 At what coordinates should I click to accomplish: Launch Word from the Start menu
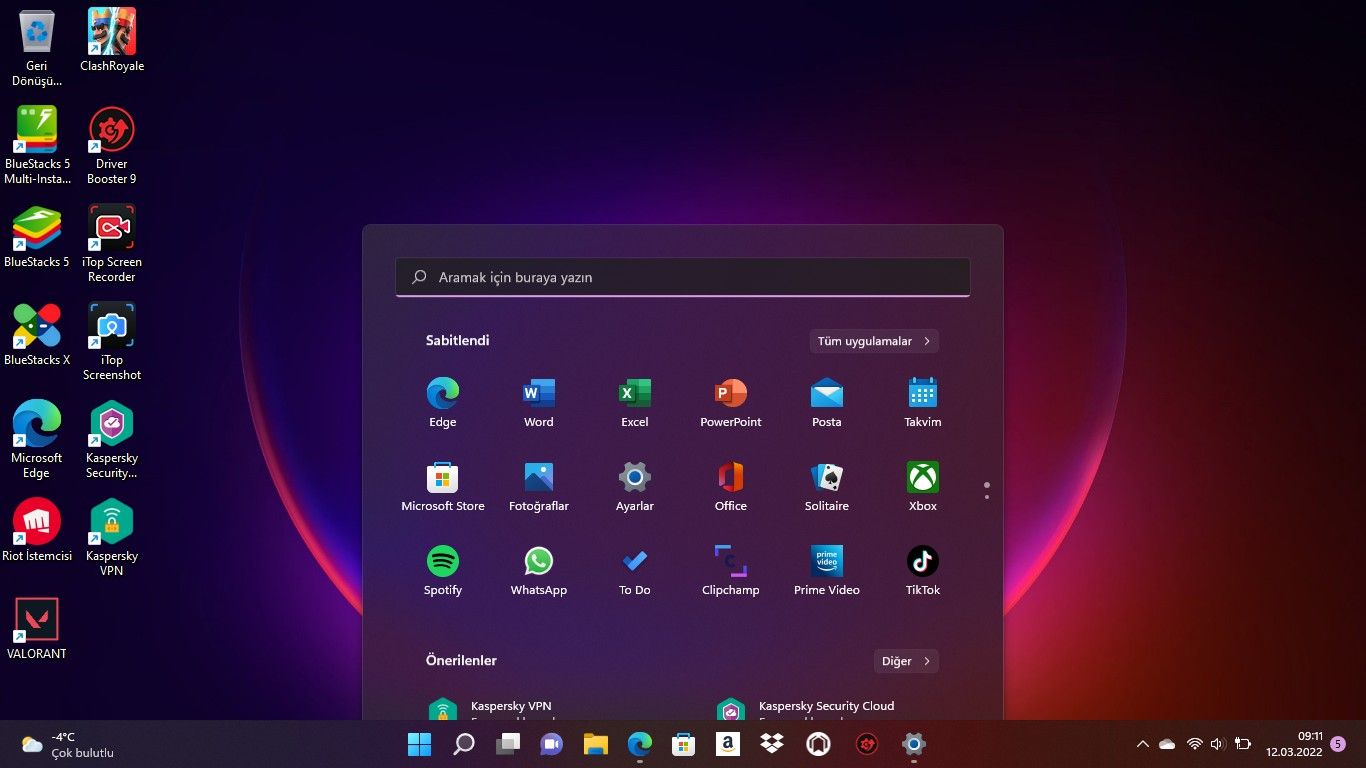(539, 402)
